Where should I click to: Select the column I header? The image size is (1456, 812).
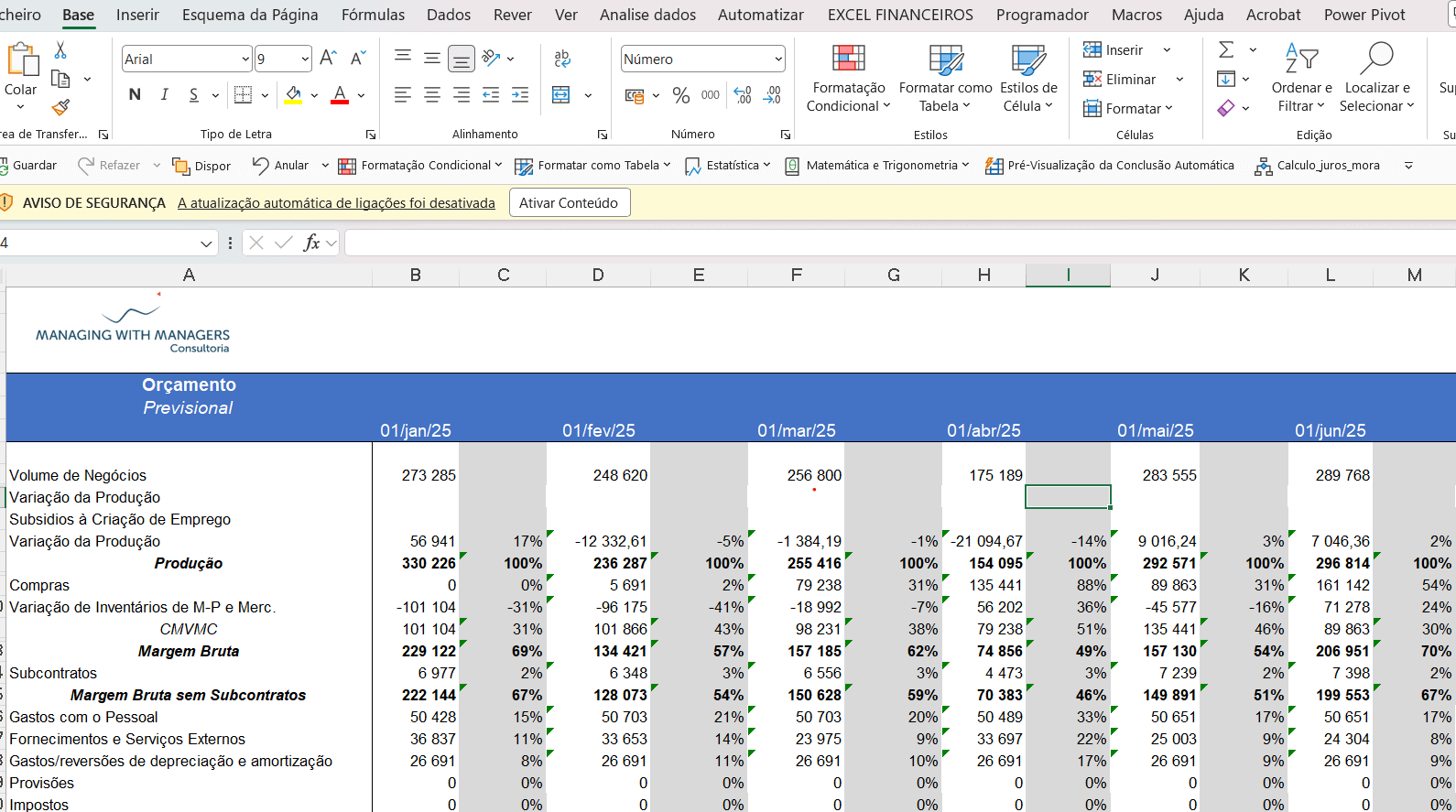pos(1068,275)
